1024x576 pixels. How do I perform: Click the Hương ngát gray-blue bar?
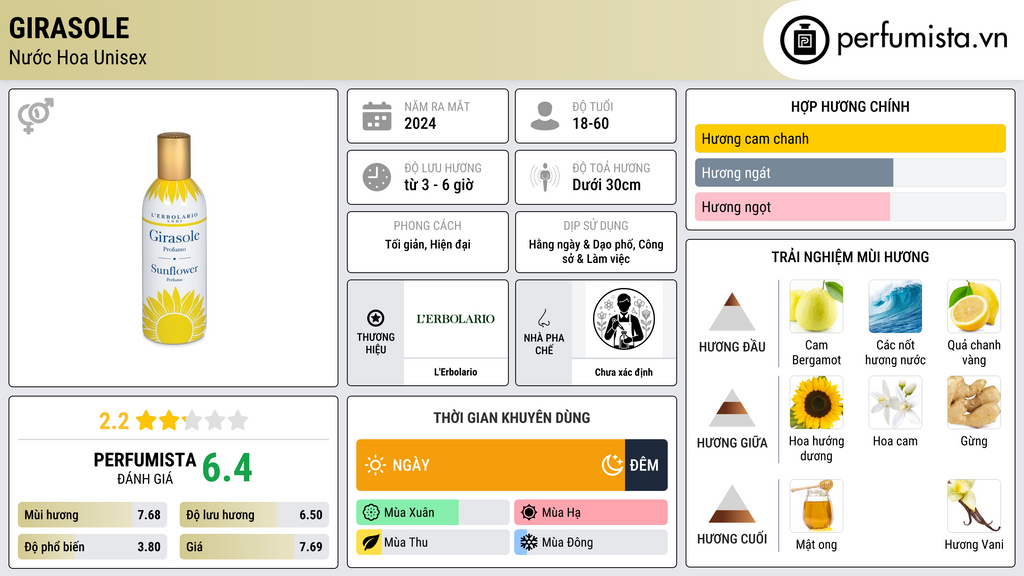coord(793,172)
